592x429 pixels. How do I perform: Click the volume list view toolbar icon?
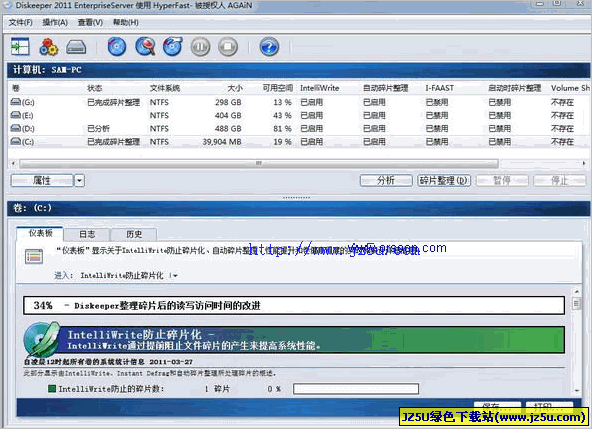[x=20, y=47]
